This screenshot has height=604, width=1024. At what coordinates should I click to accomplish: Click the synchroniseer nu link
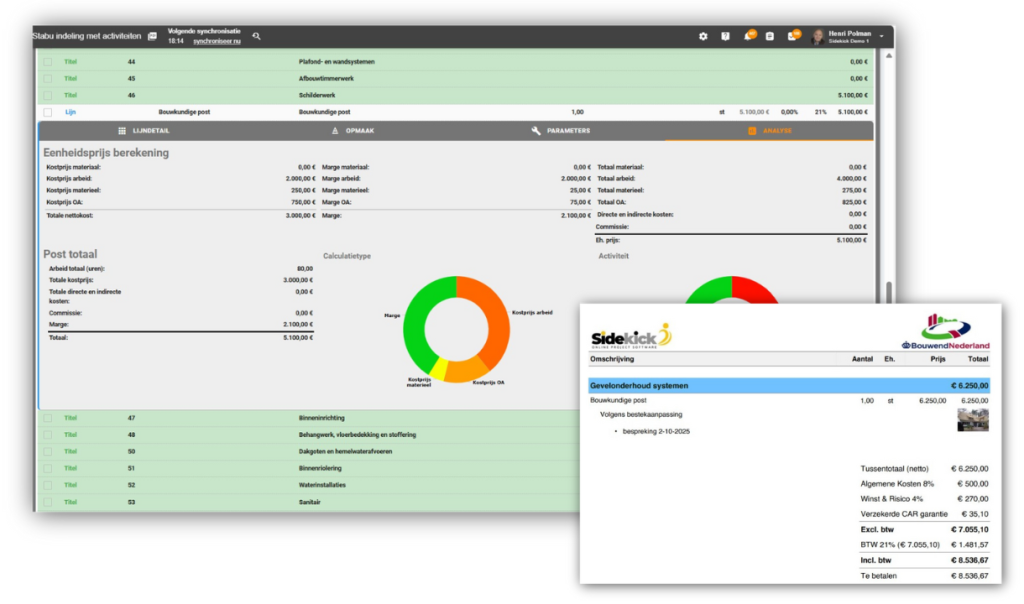218,41
